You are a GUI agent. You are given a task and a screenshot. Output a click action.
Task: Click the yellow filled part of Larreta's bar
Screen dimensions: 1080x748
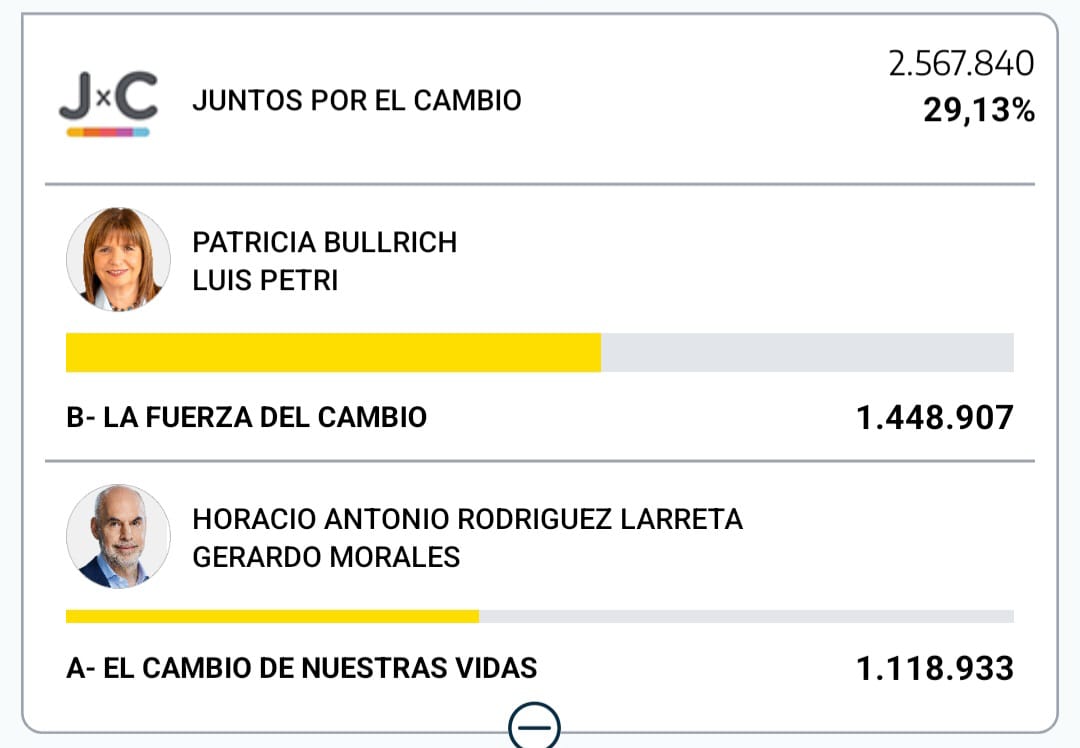click(272, 616)
